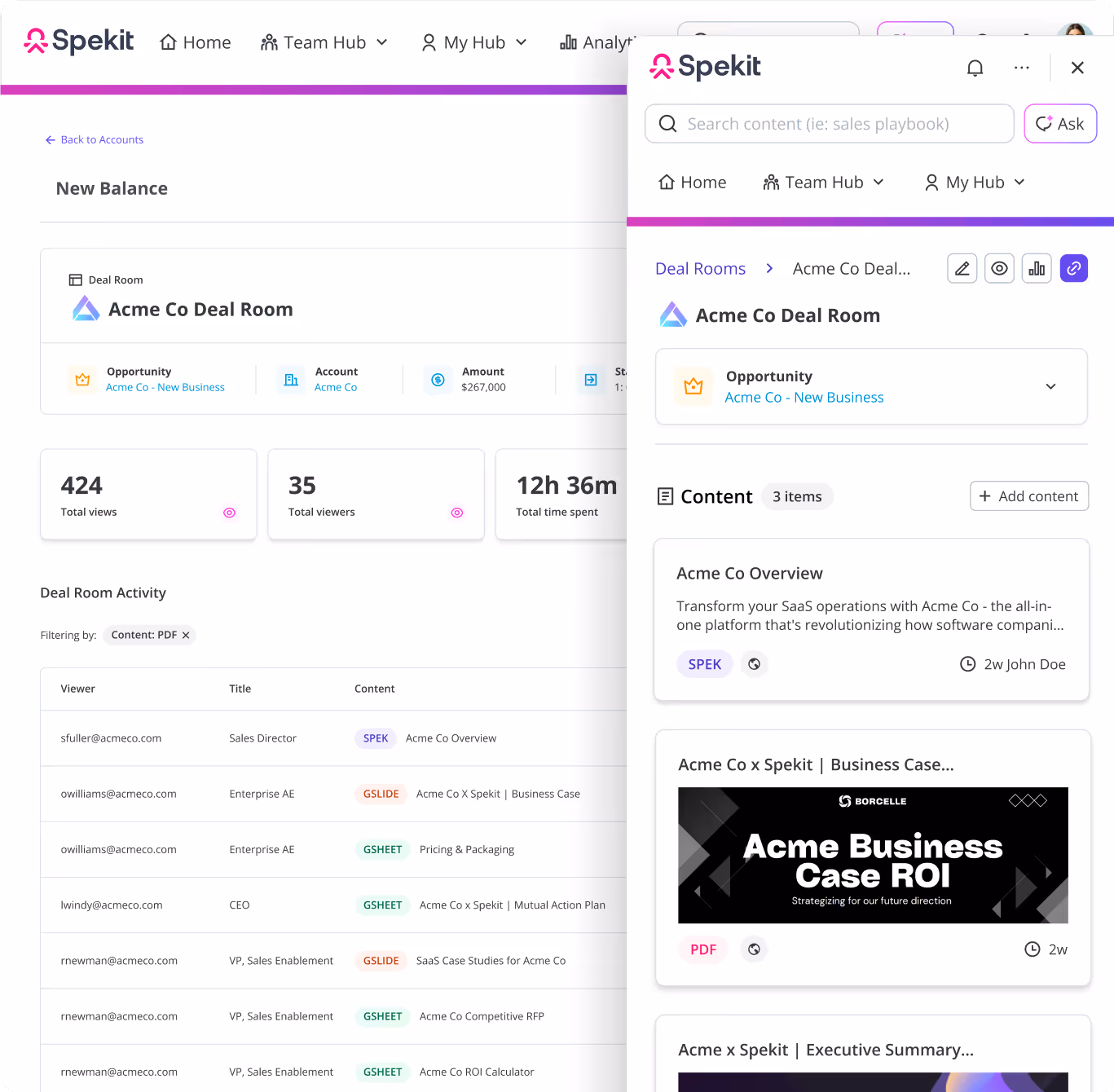Open Team Hub dropdown in main header

coord(324,42)
